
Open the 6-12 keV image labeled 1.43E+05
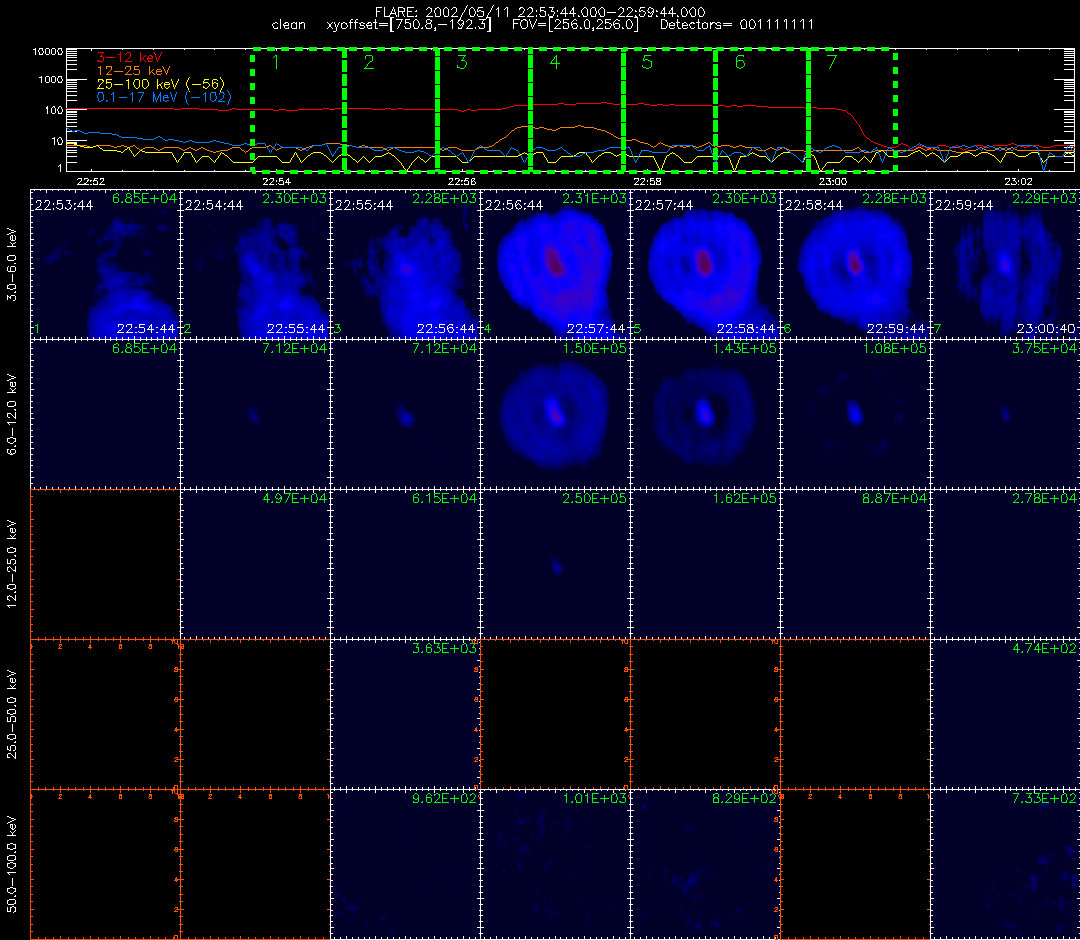point(706,414)
